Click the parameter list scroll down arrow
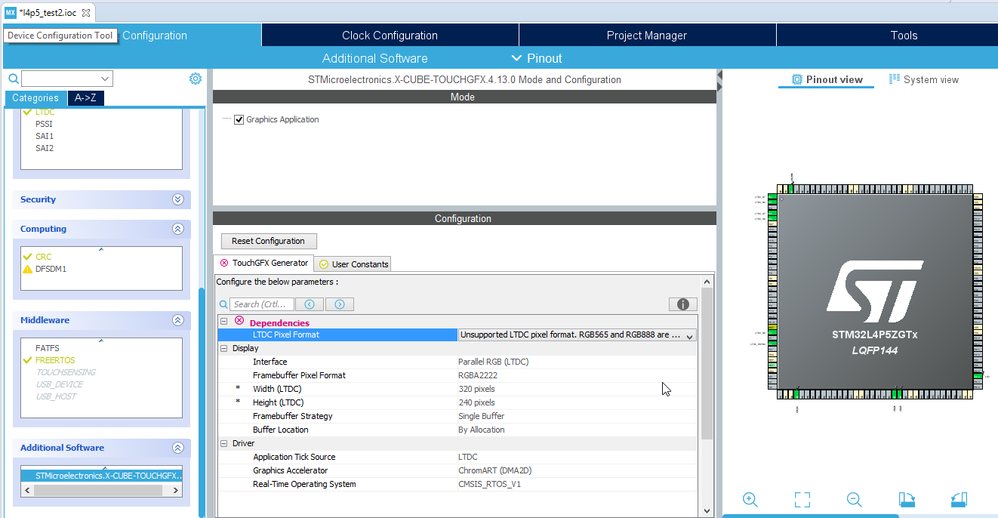Screen dimensions: 998x518 tap(706, 510)
